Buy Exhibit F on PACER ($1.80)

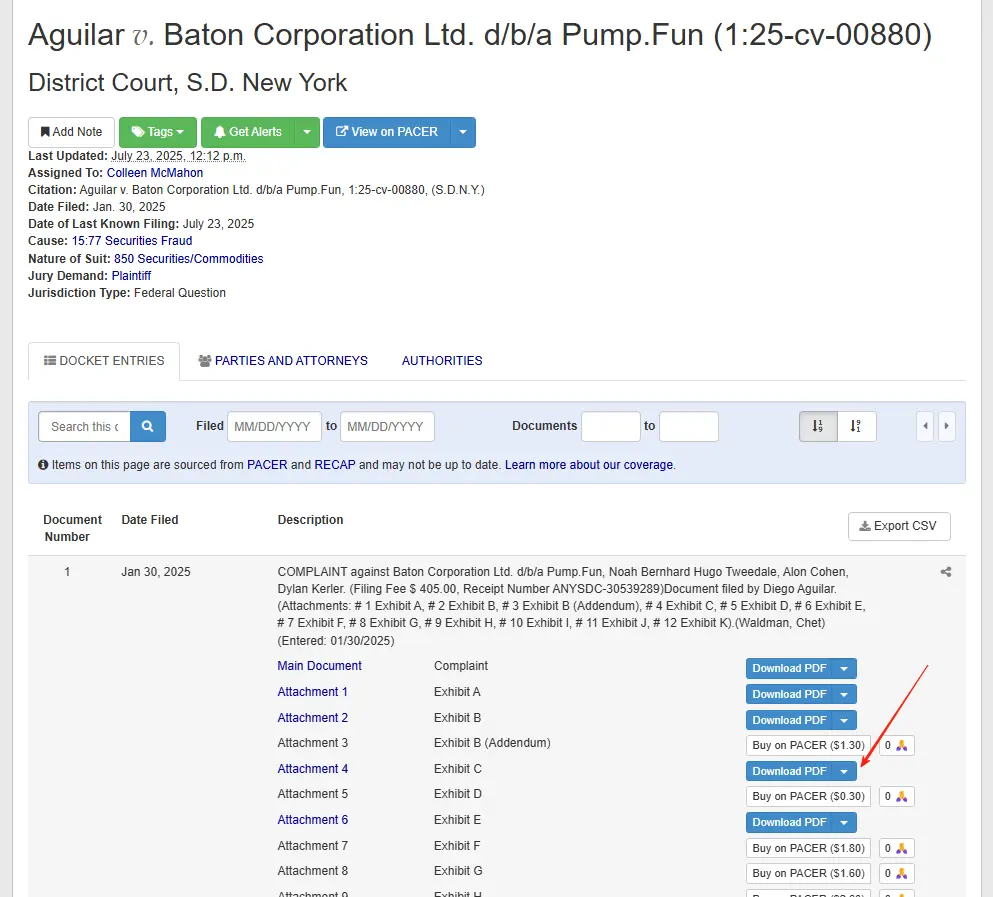[x=808, y=848]
